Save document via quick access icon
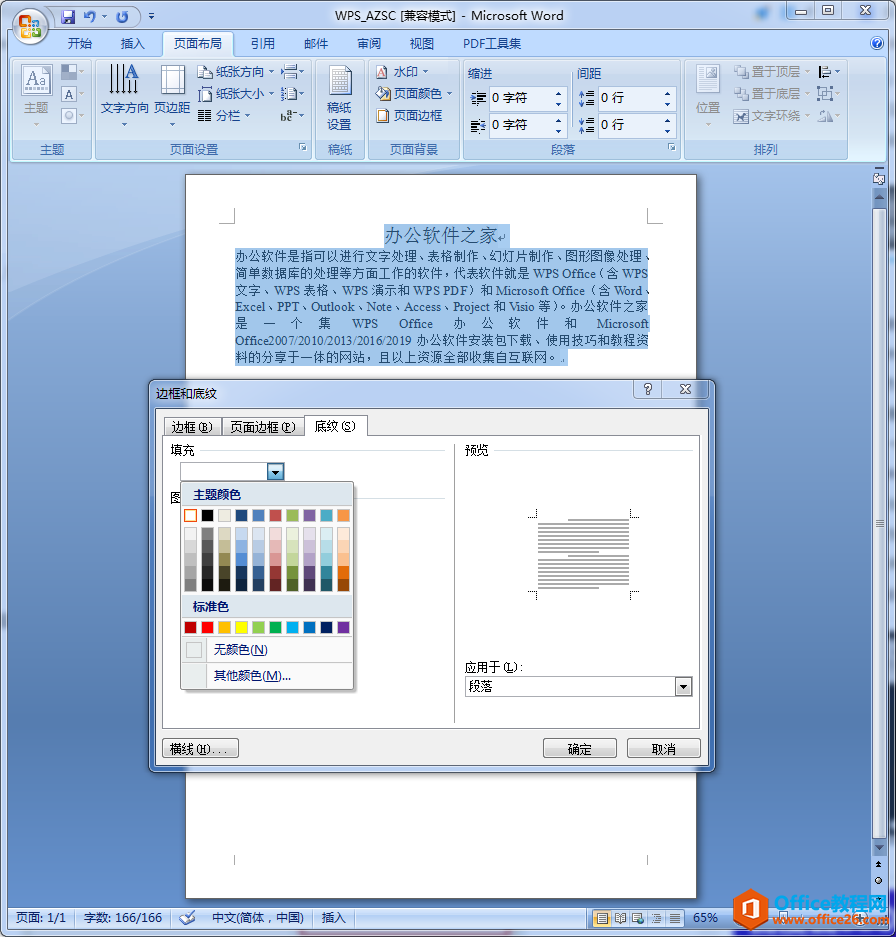The width and height of the screenshot is (896, 937). click(x=68, y=17)
